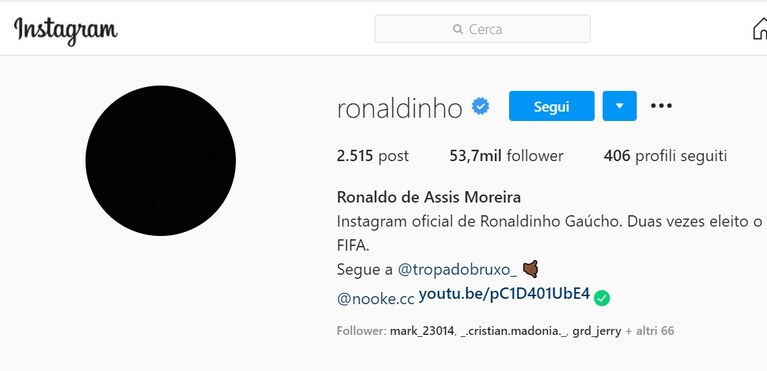Open follower _.cristian.madonia._'s profile
The width and height of the screenshot is (767, 371).
click(514, 331)
